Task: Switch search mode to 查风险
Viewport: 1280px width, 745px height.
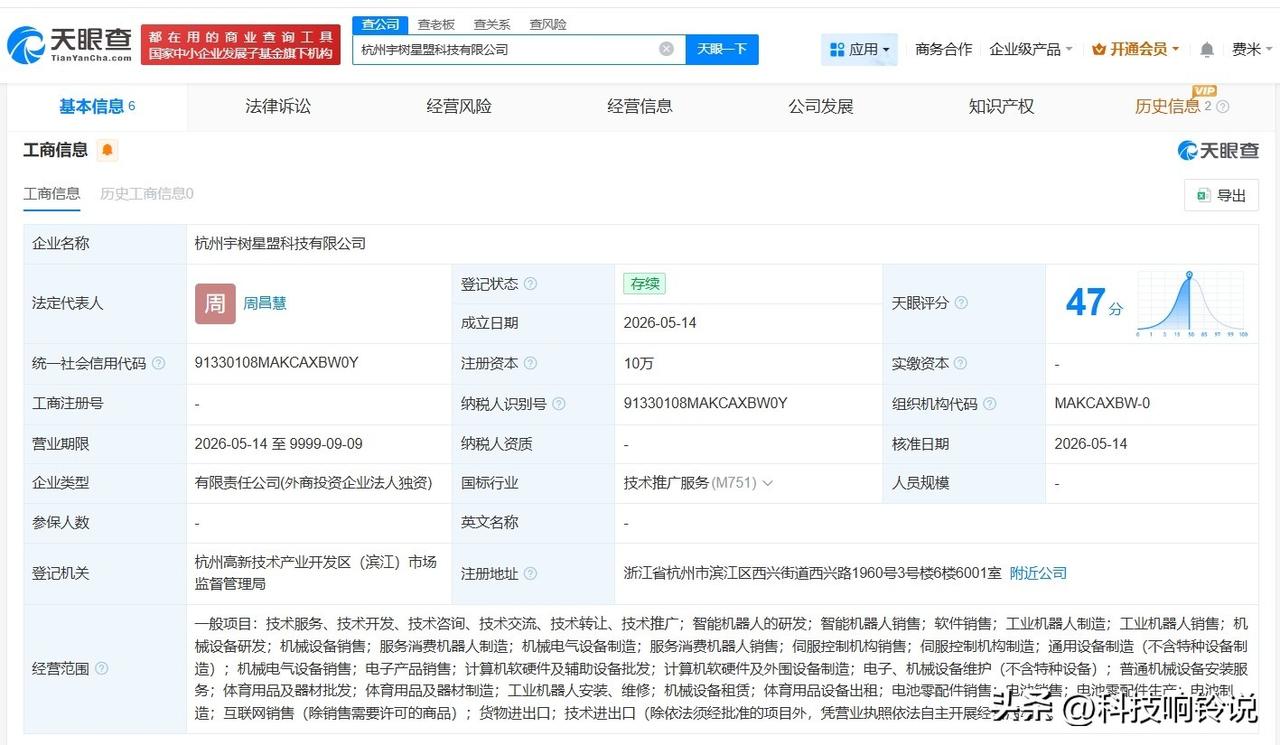Action: click(548, 24)
